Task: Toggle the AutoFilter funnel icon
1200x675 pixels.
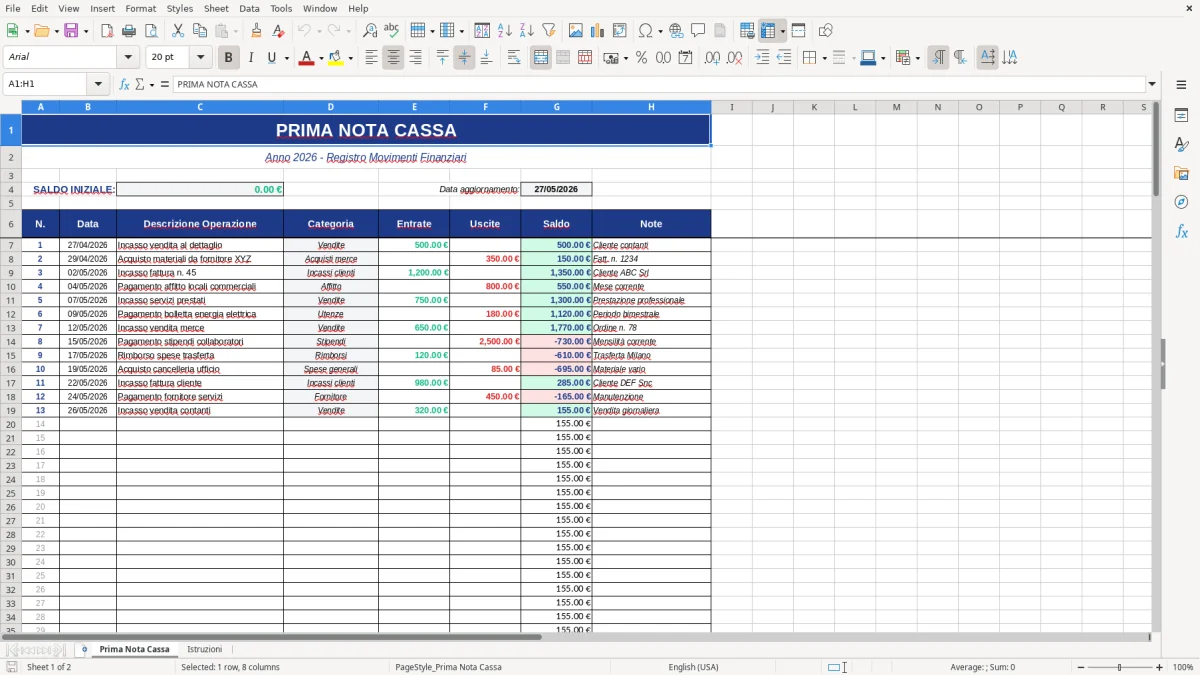Action: tap(549, 31)
